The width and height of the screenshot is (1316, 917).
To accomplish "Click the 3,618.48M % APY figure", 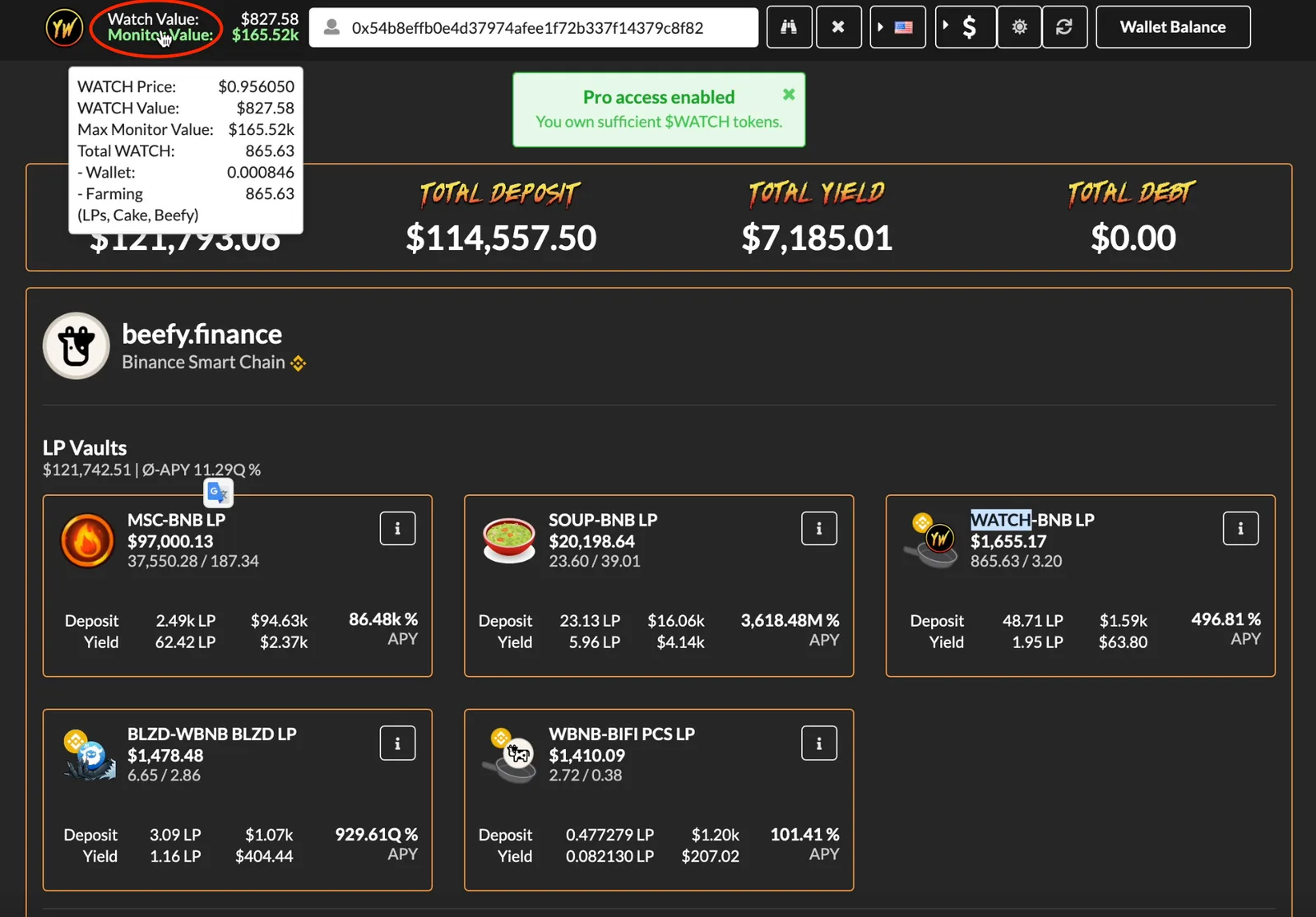I will pos(790,620).
